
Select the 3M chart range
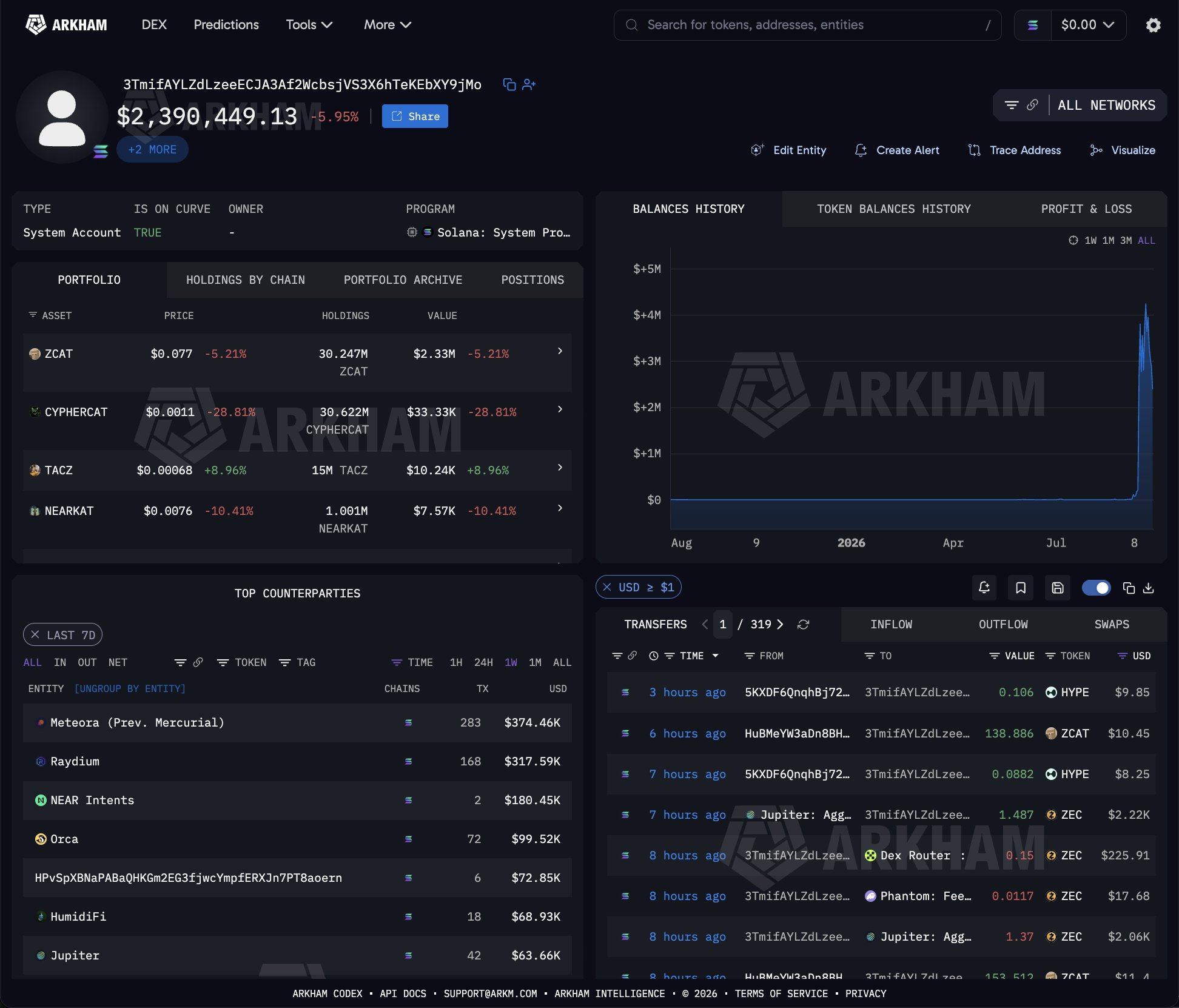coord(1126,240)
